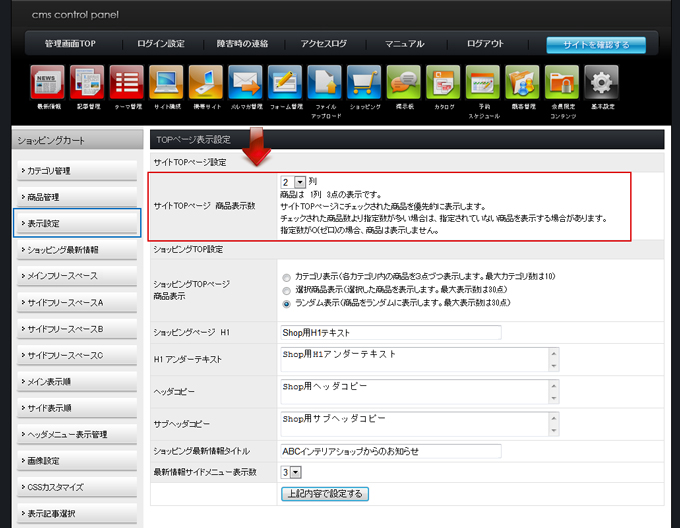The height and width of the screenshot is (528, 680).
Task: Open the ショッピング cart icon
Action: tap(364, 82)
